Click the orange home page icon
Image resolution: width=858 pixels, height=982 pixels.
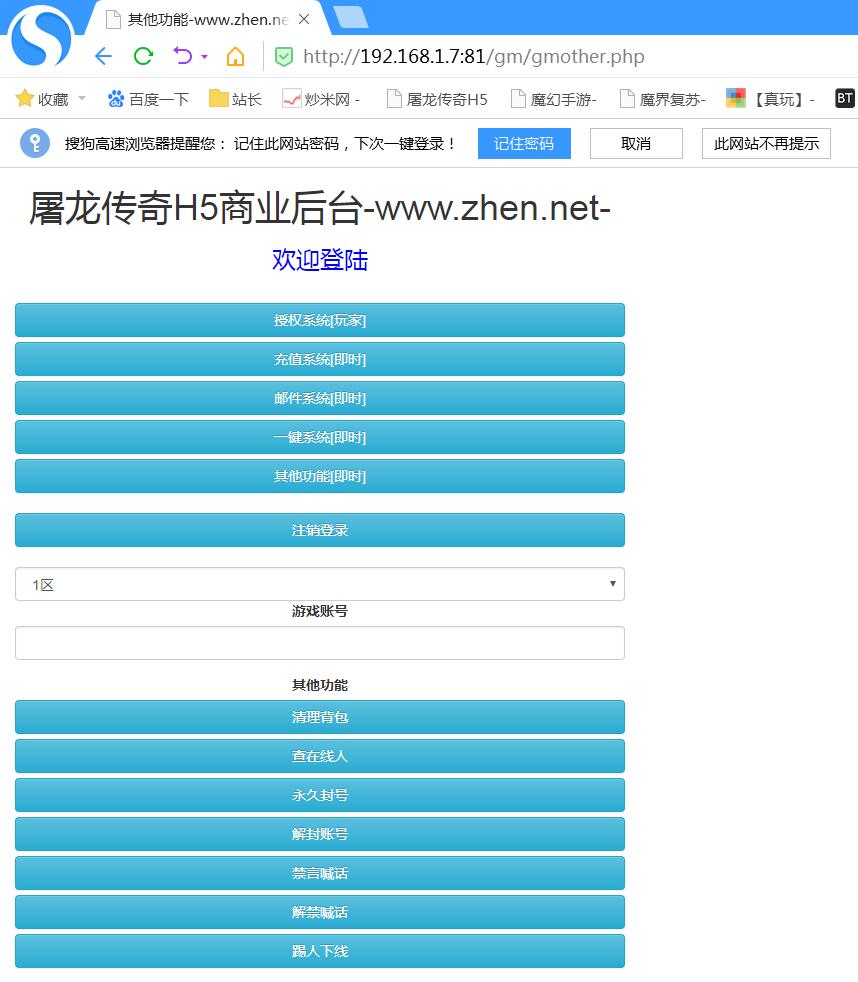point(235,56)
